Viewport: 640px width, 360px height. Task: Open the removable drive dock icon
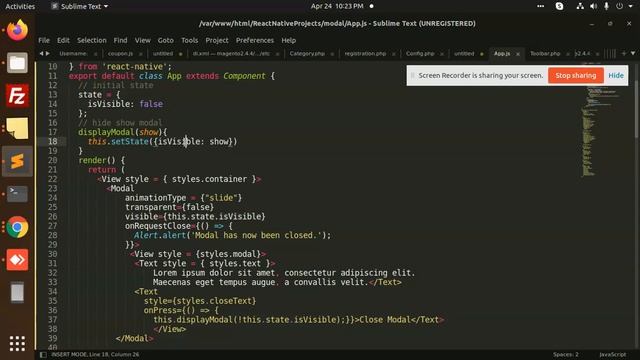point(17,292)
